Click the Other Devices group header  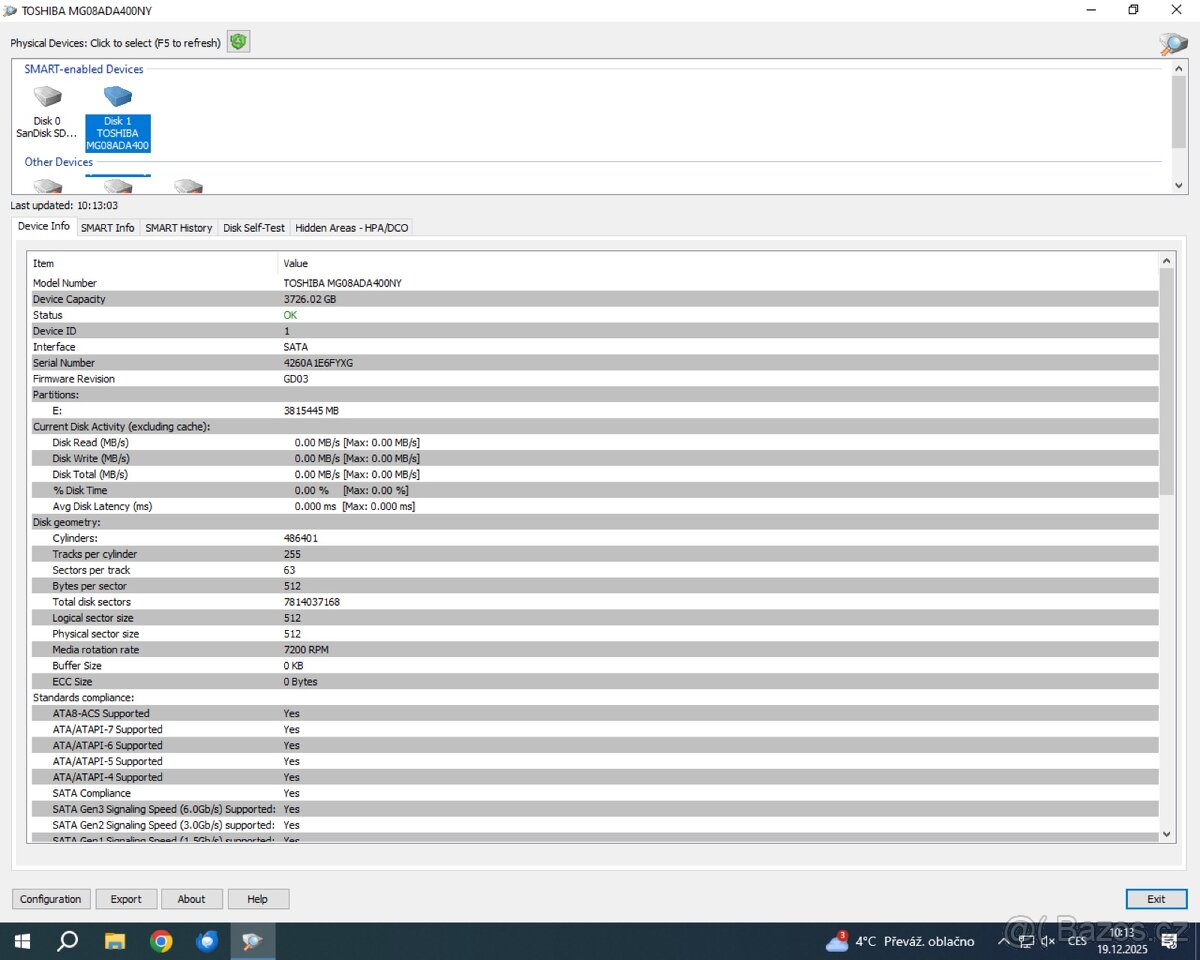point(59,162)
